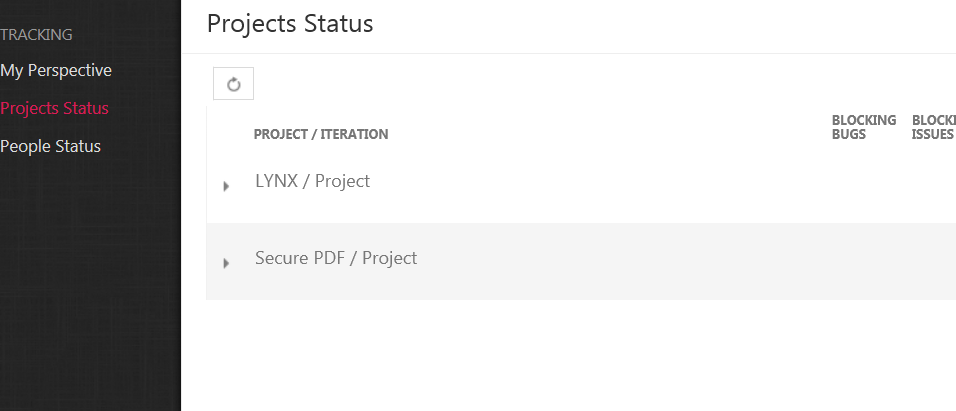Click the TRACKING section header

[37, 34]
